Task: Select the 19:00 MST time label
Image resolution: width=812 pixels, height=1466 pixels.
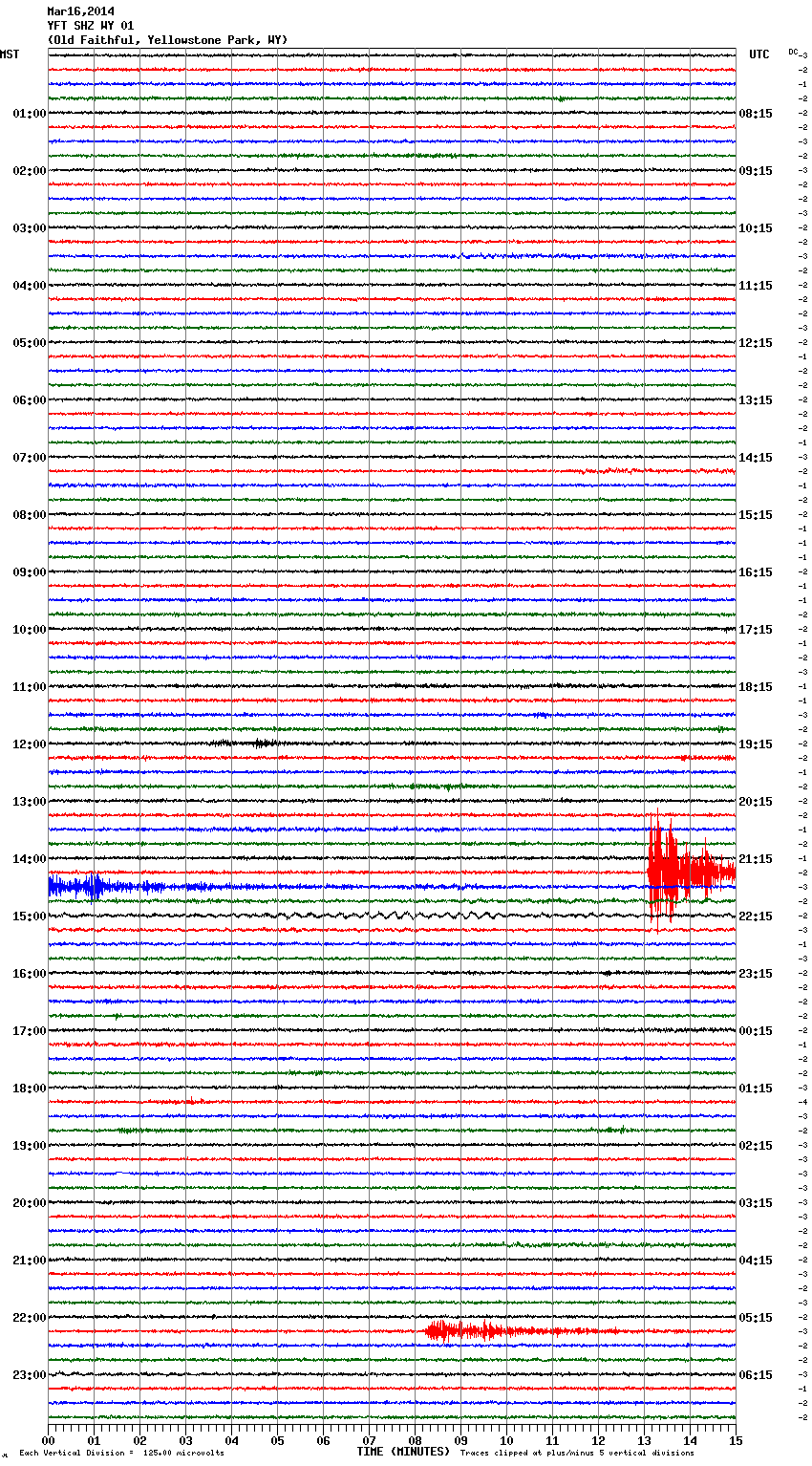Action: click(x=29, y=1146)
